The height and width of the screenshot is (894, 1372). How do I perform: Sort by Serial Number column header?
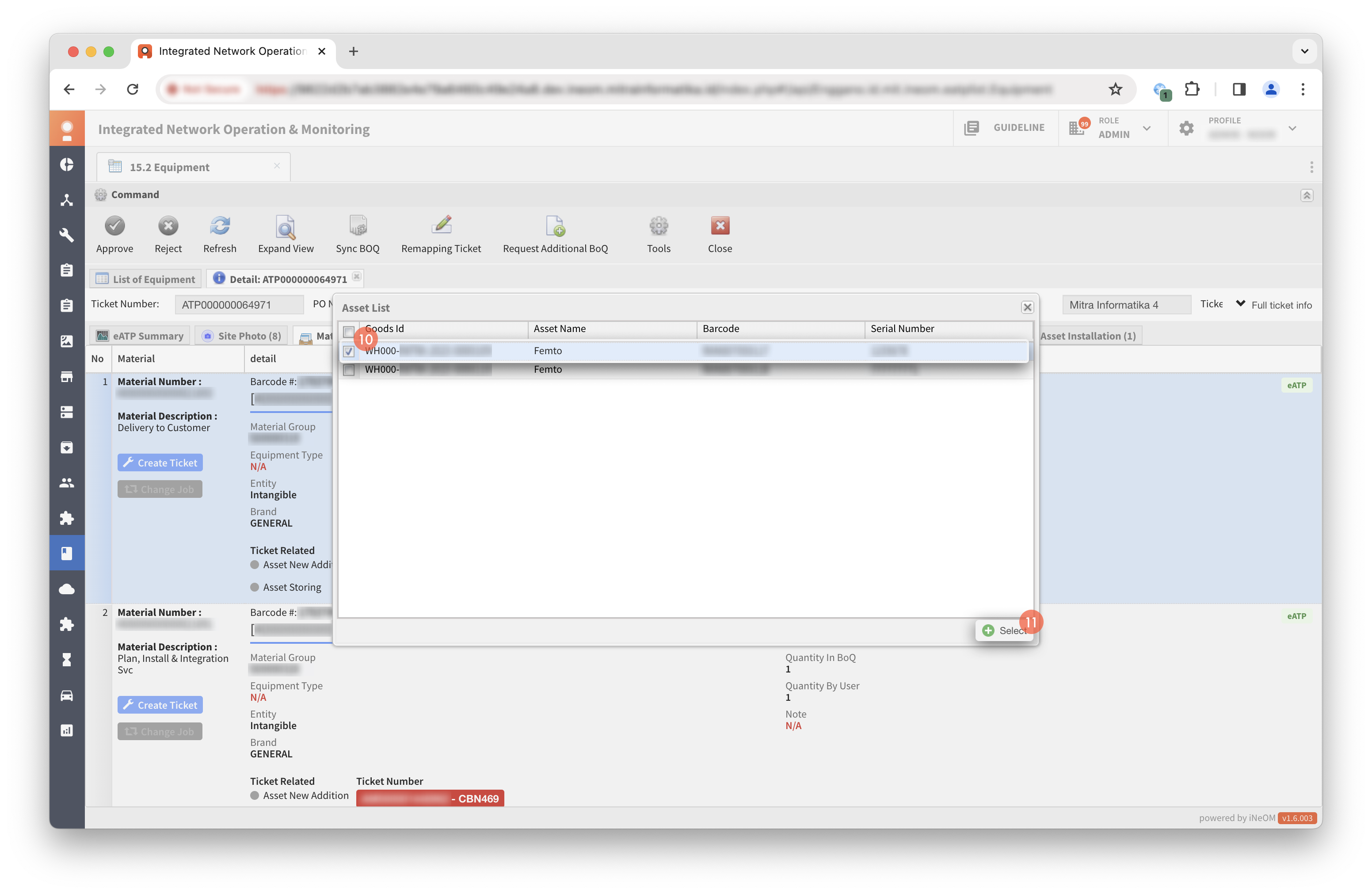click(948, 329)
